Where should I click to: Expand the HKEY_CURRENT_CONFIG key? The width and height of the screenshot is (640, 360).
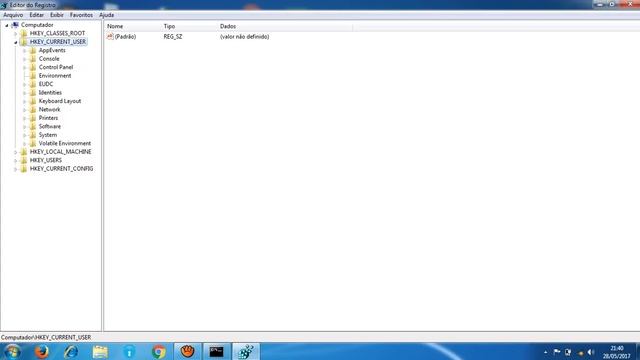tap(16, 169)
